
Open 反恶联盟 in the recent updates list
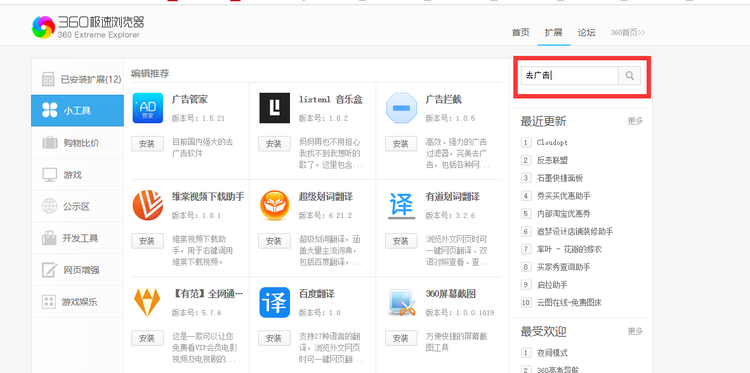tap(552, 160)
